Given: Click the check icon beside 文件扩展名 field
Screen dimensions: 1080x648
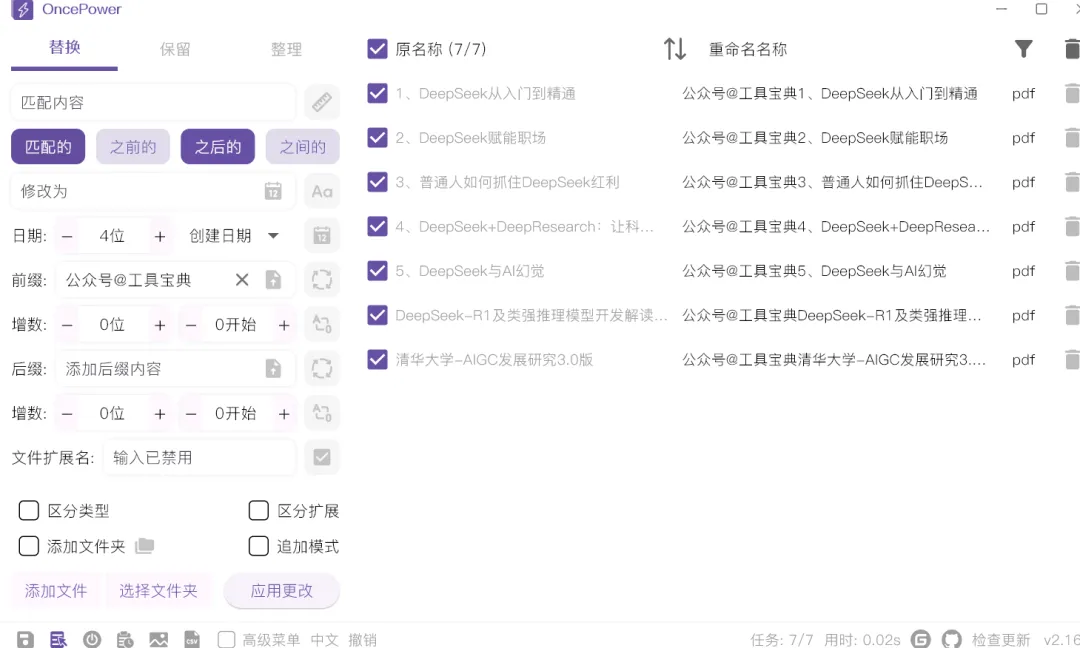Looking at the screenshot, I should click(322, 457).
